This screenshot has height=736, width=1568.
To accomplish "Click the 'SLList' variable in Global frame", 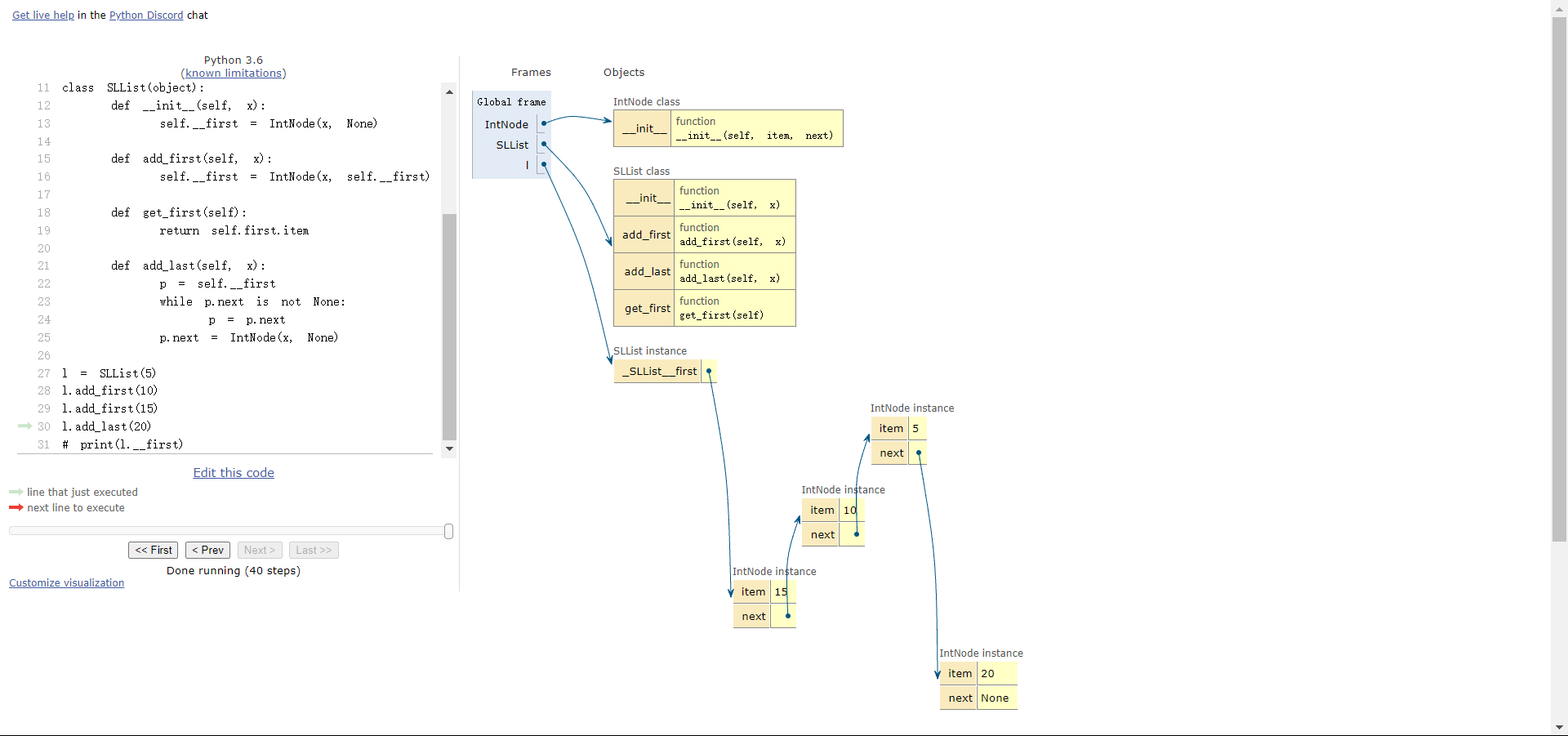I will coord(512,145).
